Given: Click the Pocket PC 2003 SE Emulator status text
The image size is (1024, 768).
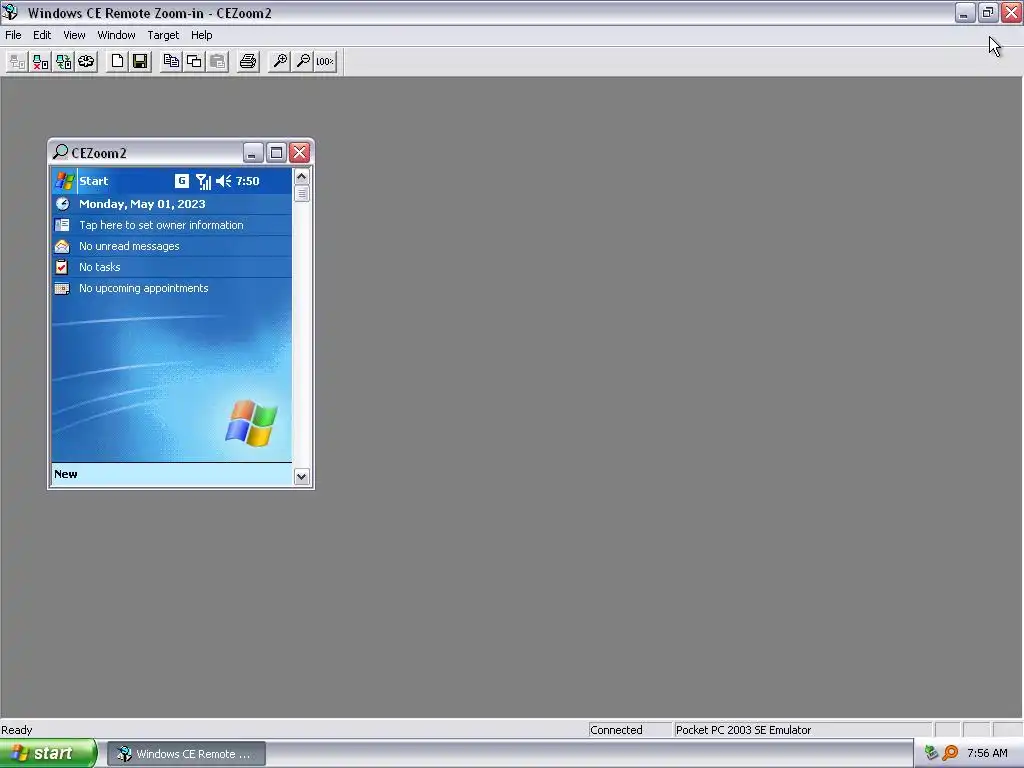Looking at the screenshot, I should tap(743, 729).
